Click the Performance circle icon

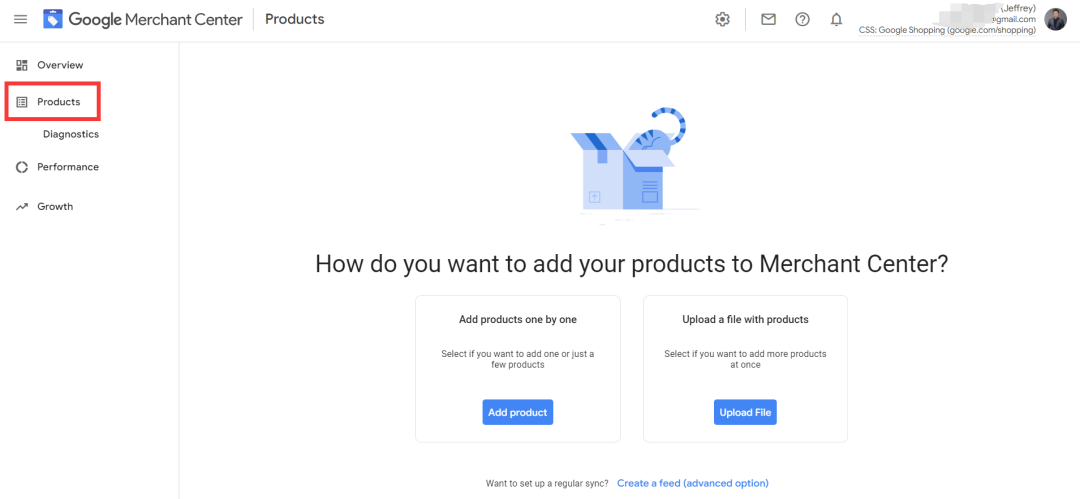(21, 167)
